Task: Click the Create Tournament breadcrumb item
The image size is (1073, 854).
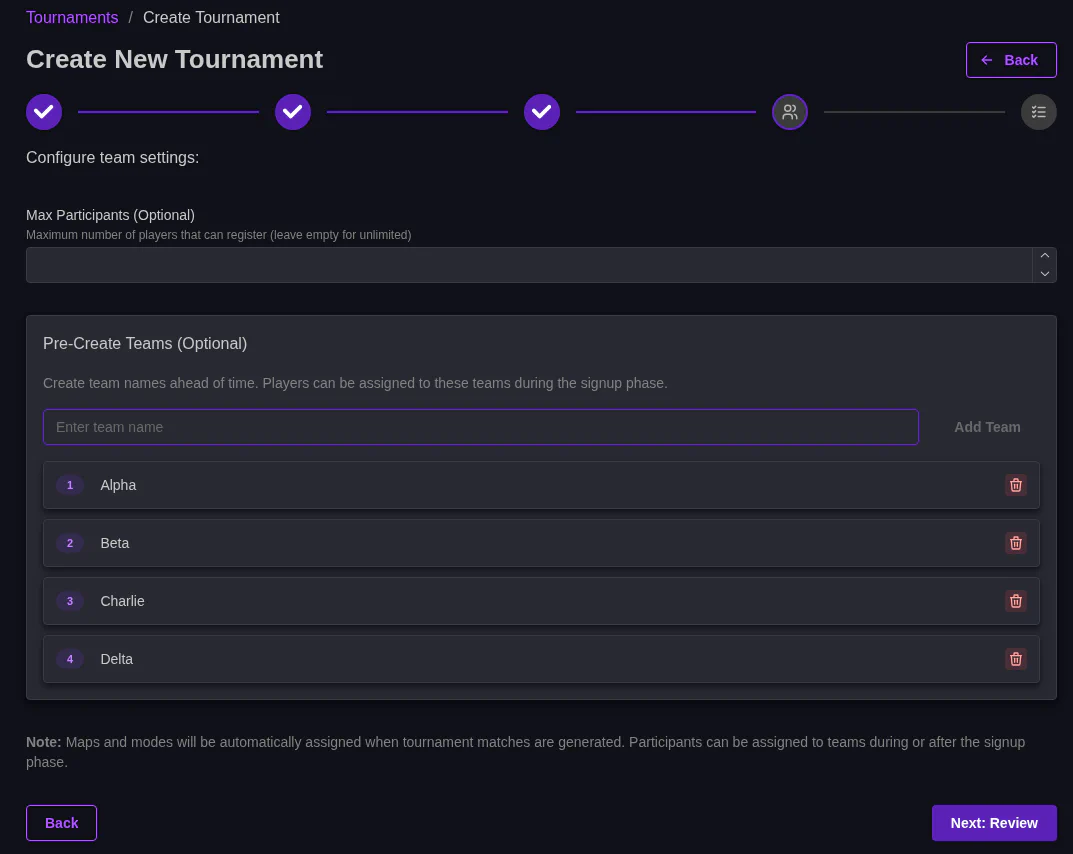Action: 211,17
